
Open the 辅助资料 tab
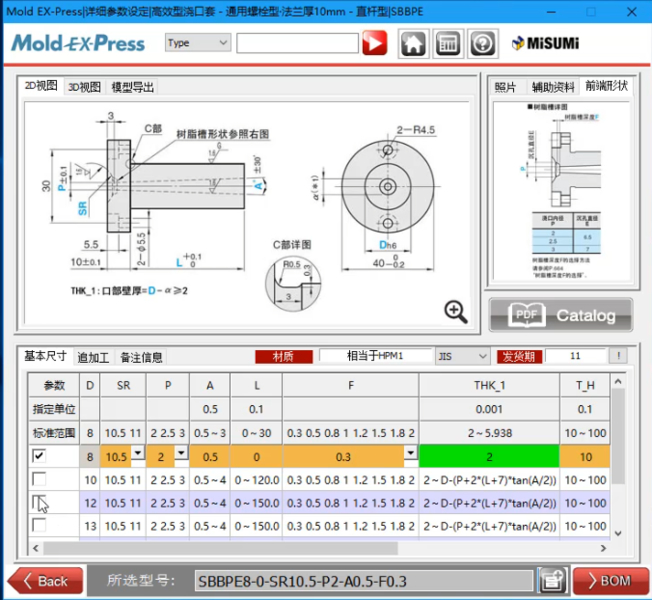point(553,87)
